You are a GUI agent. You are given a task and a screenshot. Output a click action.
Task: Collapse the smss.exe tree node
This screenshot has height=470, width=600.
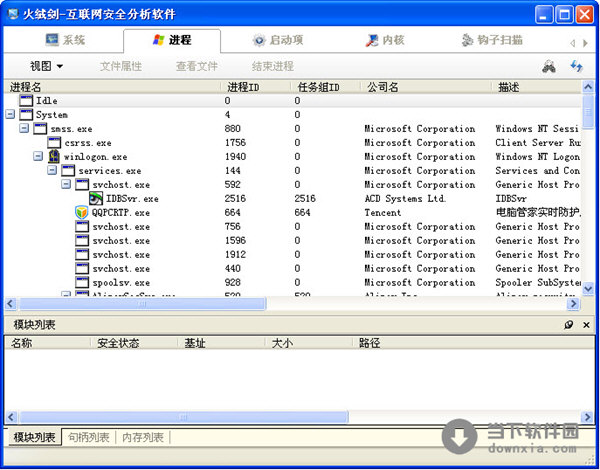click(24, 128)
